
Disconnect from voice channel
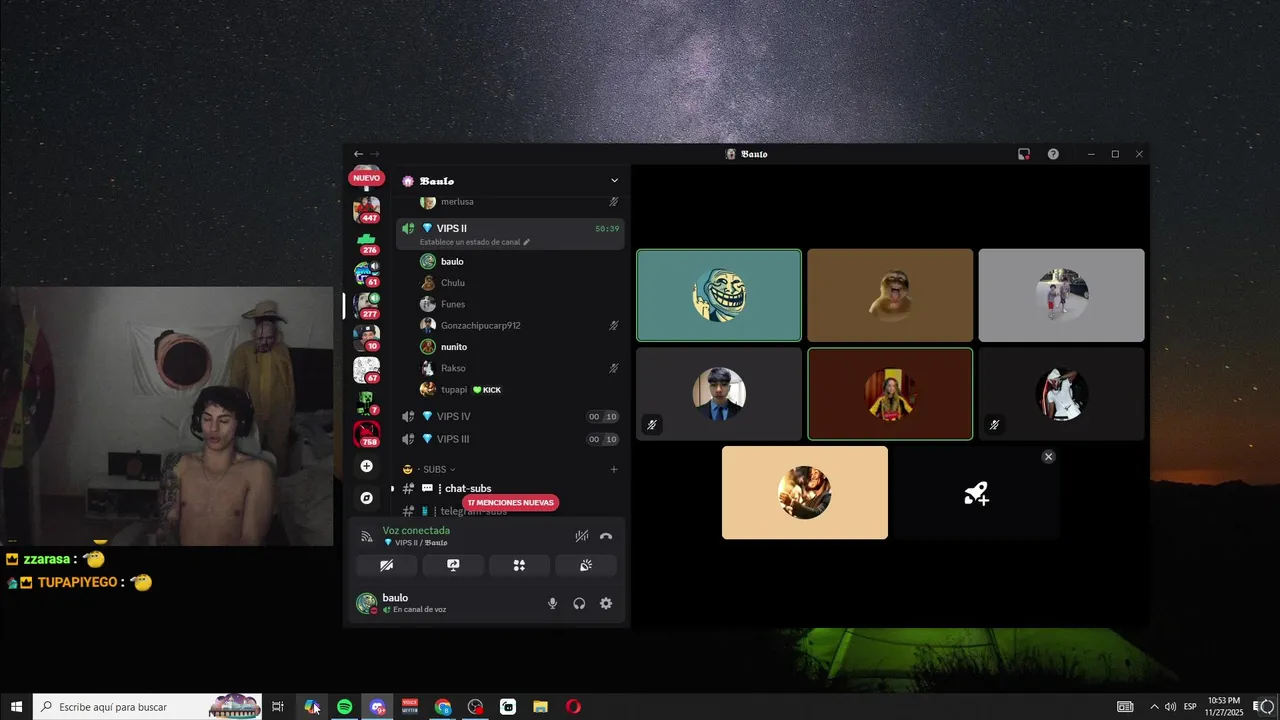(x=606, y=536)
